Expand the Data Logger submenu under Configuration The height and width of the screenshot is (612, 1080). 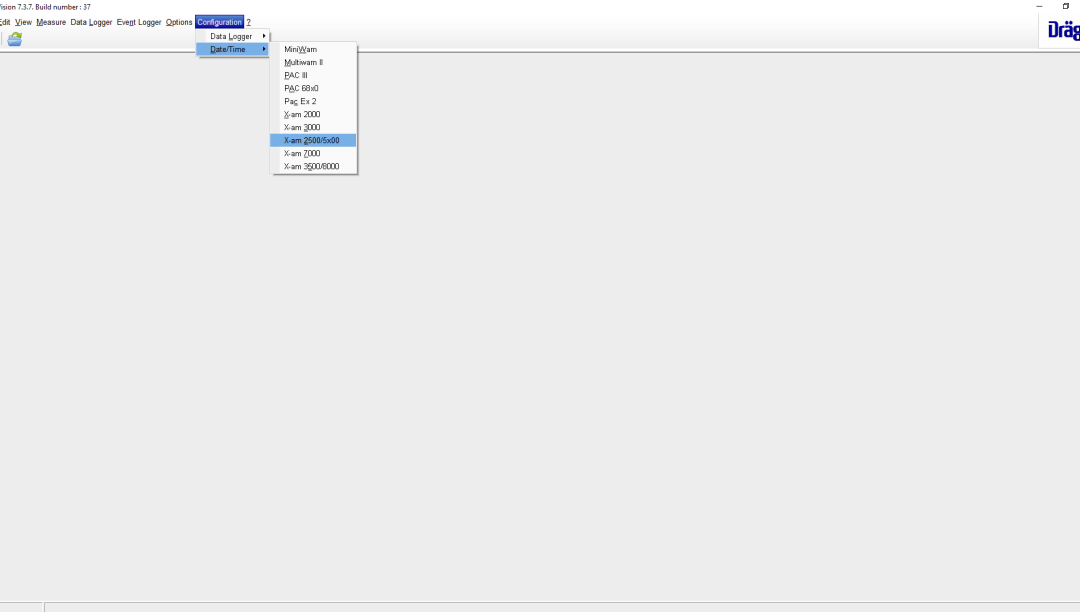click(x=232, y=36)
